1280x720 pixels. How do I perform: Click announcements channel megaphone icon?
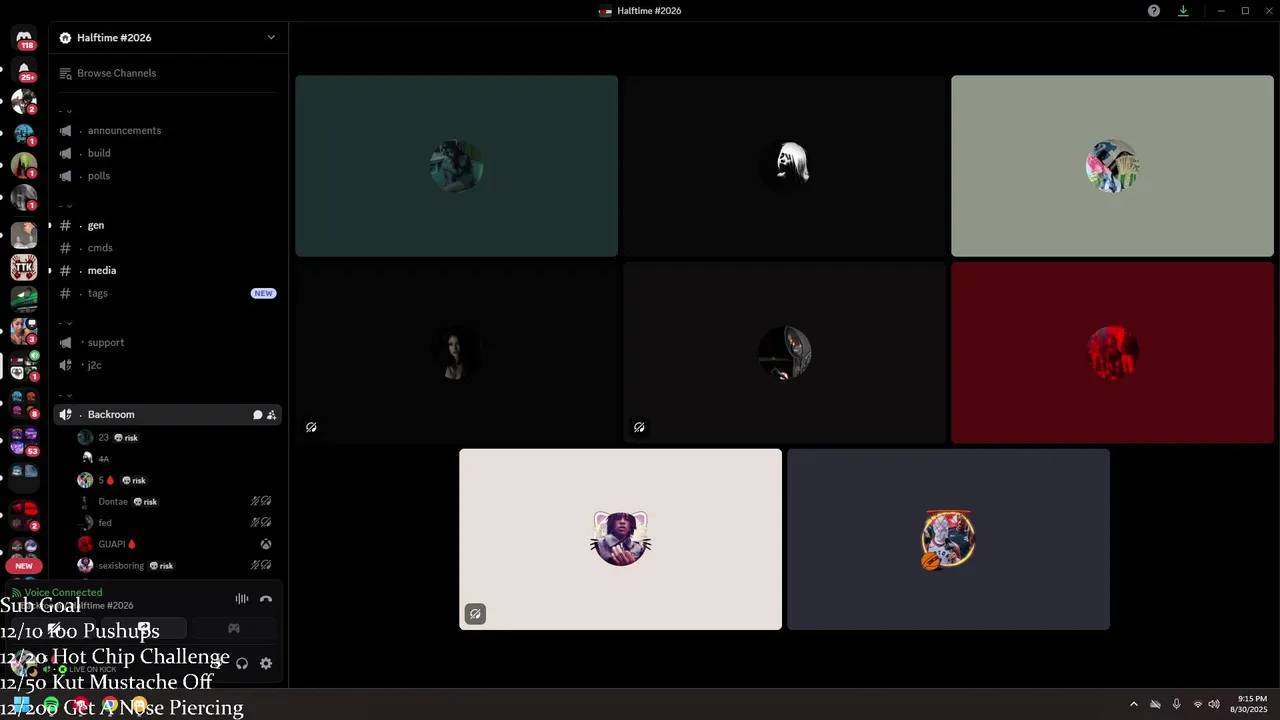tap(65, 131)
